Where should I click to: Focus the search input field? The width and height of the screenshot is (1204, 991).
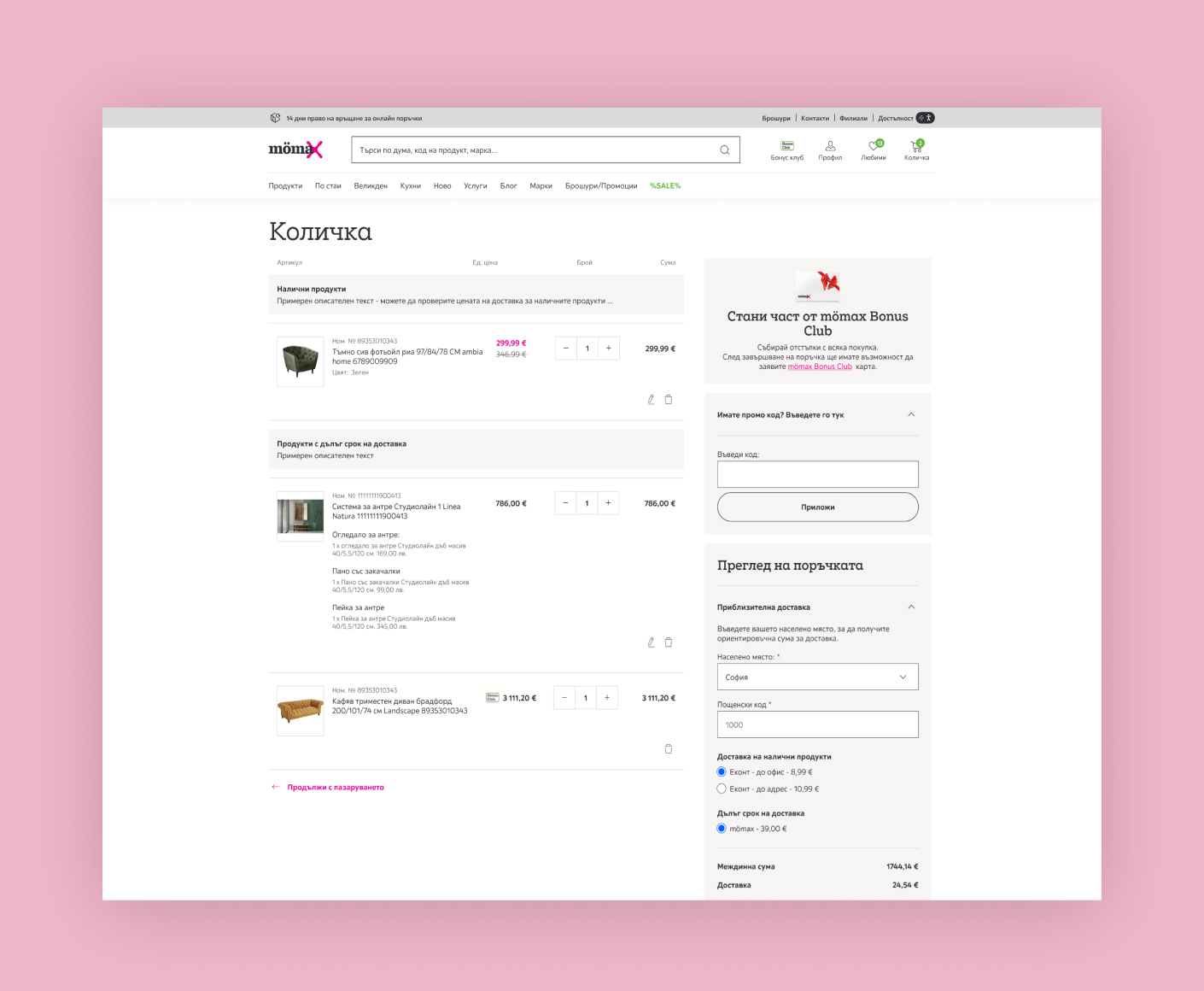(x=545, y=150)
